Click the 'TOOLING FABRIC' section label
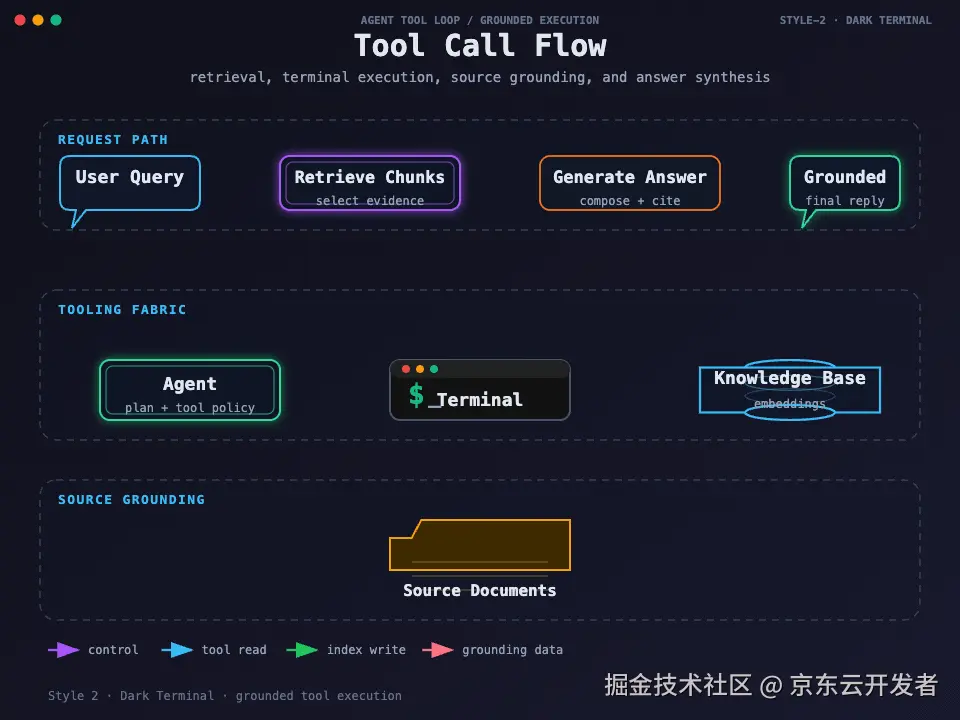The width and height of the screenshot is (960, 720). click(x=122, y=310)
